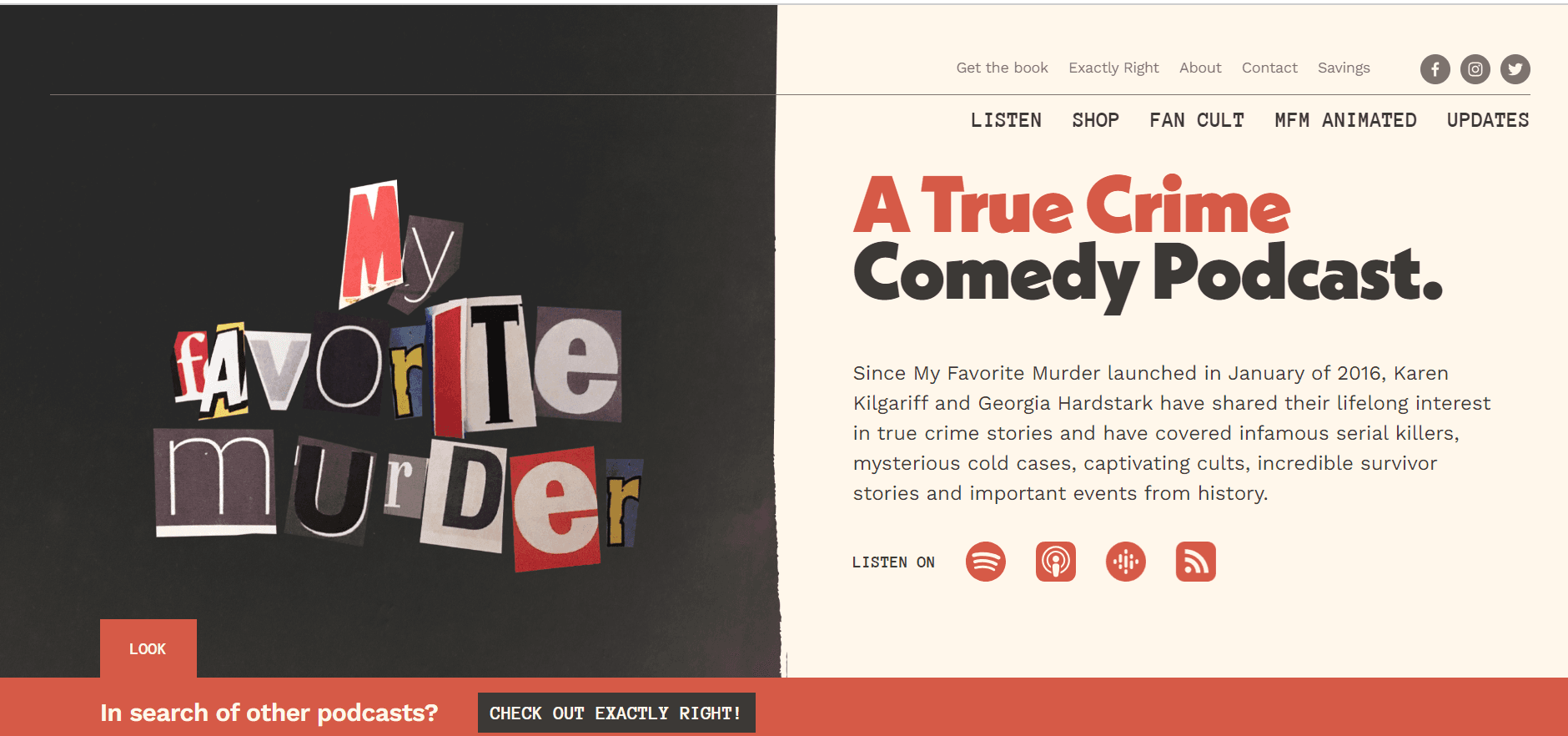Open MFM ANIMATED page
The image size is (1568, 736).
click(x=1345, y=120)
